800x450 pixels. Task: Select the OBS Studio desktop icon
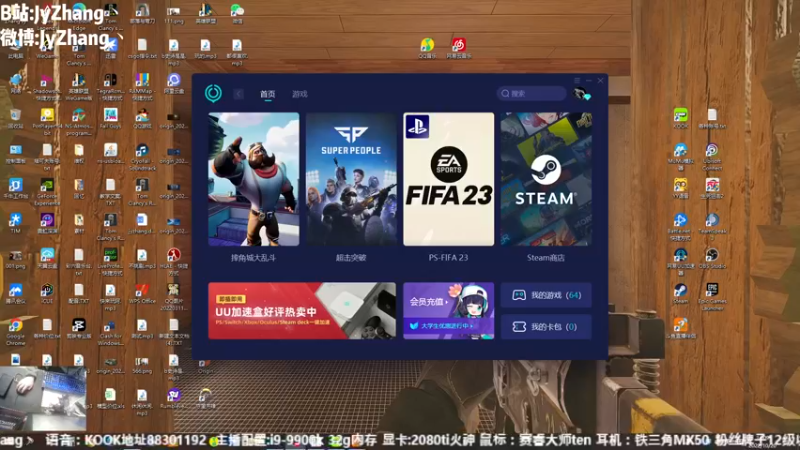712,259
